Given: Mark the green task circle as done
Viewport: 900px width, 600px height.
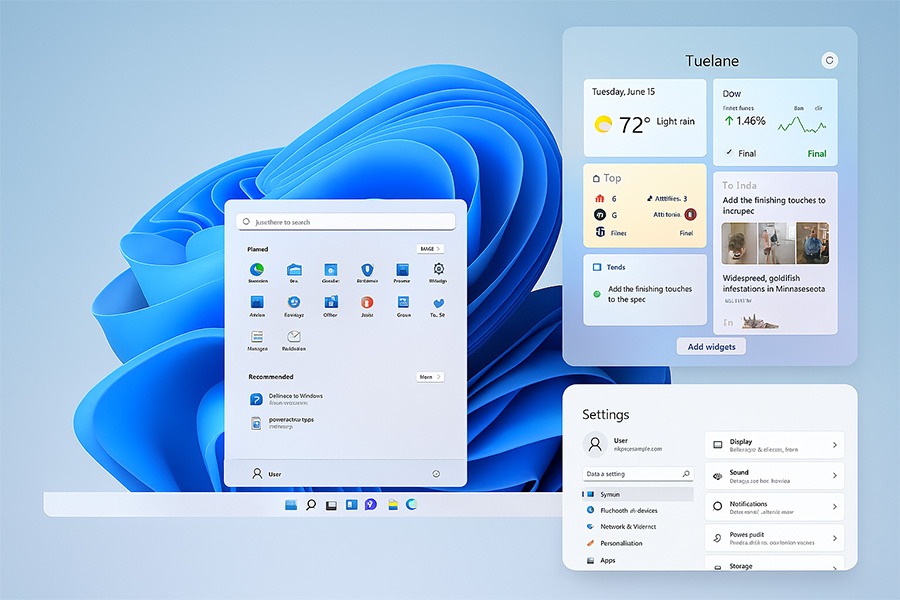Looking at the screenshot, I should (597, 294).
